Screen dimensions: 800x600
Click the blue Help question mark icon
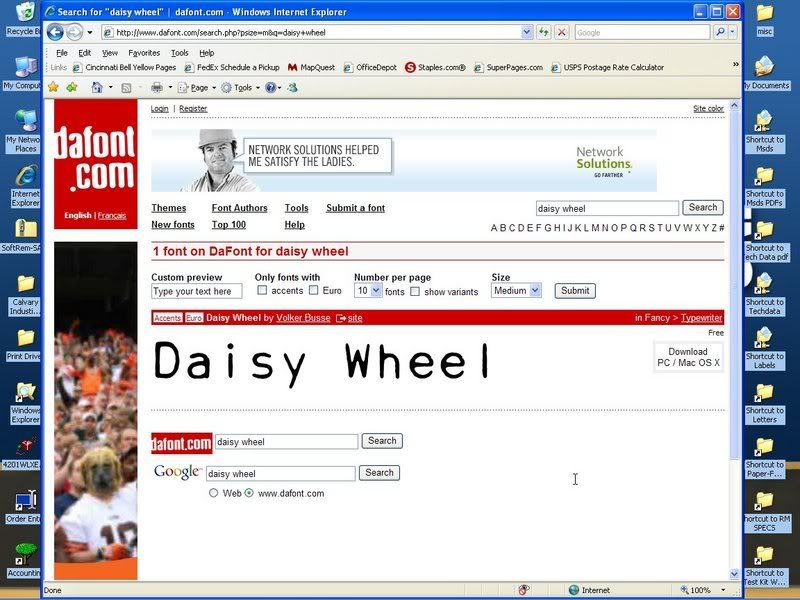point(270,88)
